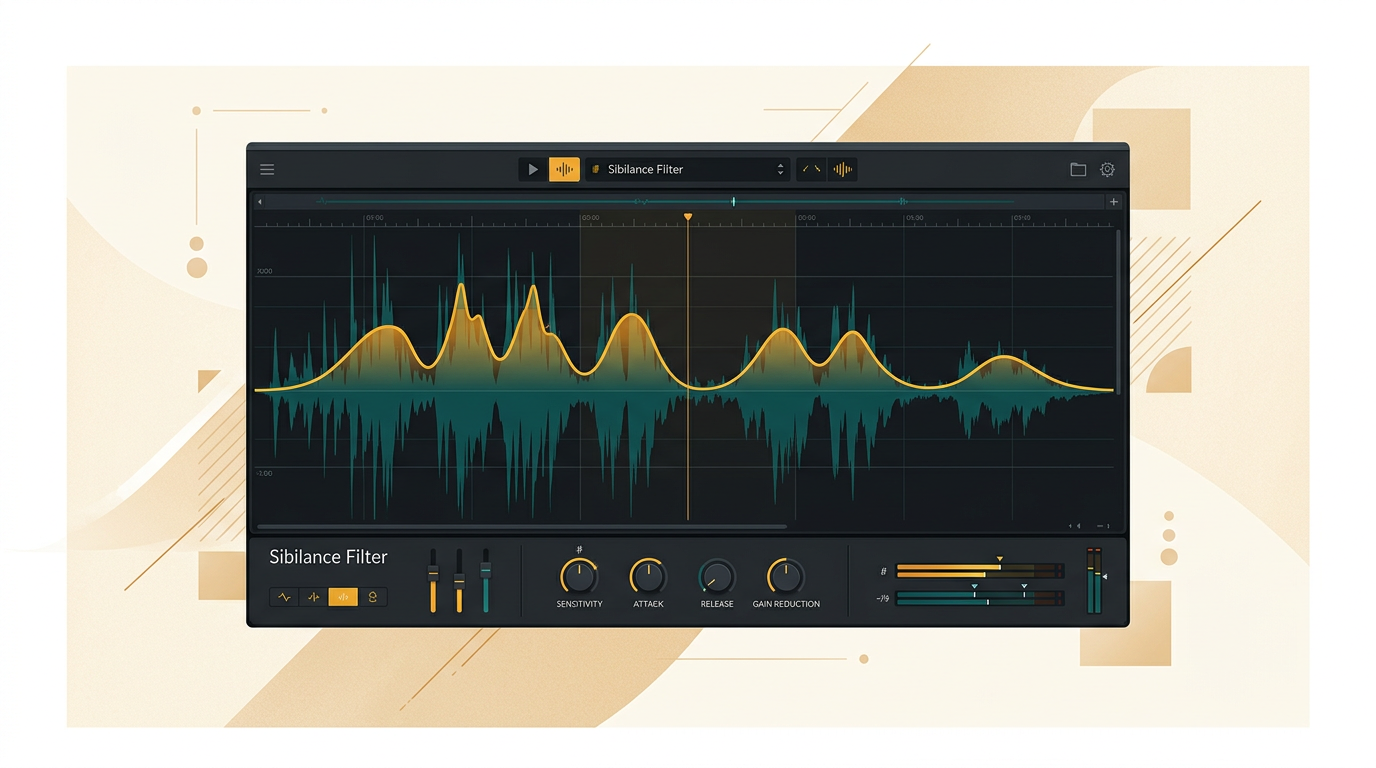
Task: Click the split-curve icon beside the preset selector
Action: point(812,170)
